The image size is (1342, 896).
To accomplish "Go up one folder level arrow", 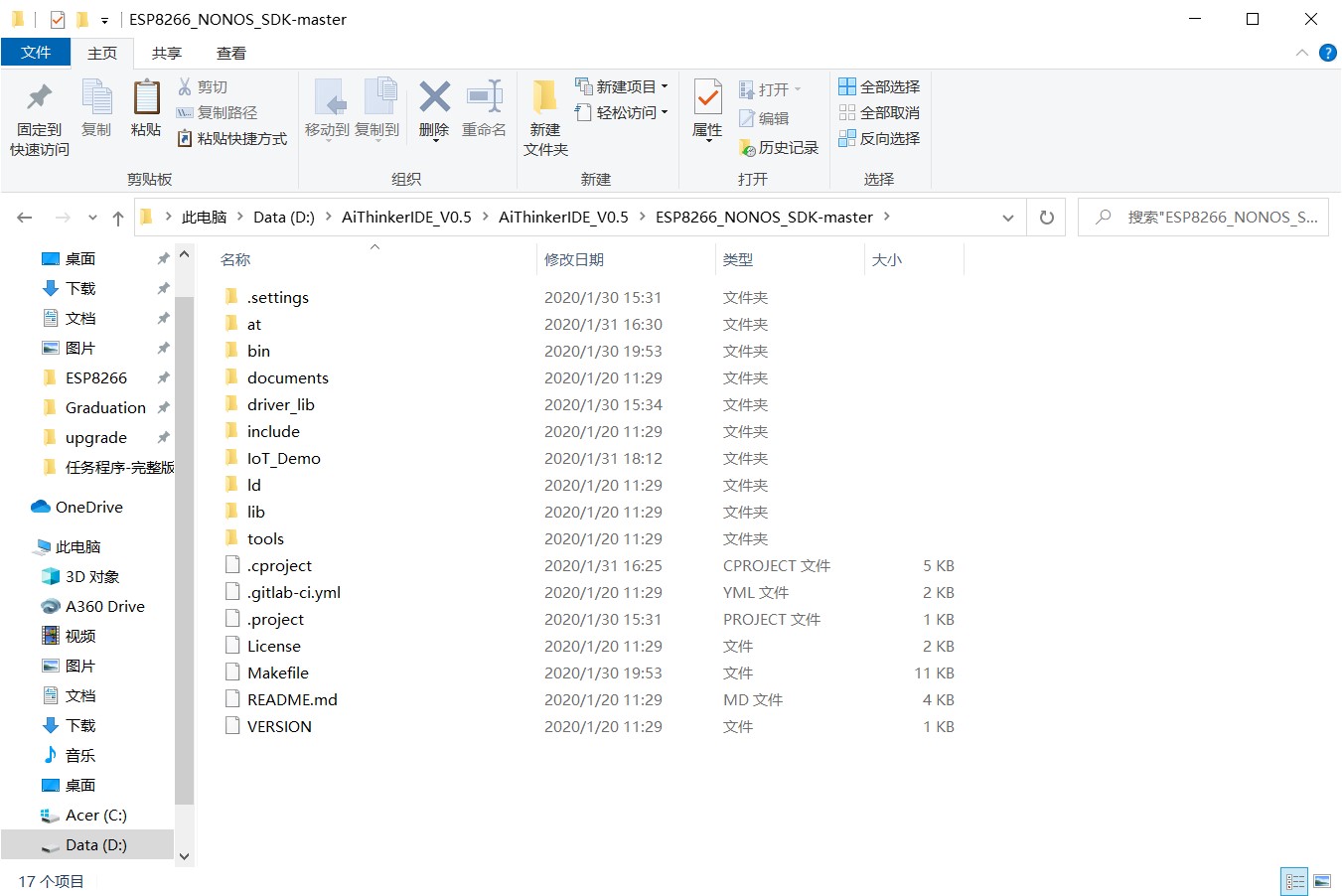I will coord(118,218).
